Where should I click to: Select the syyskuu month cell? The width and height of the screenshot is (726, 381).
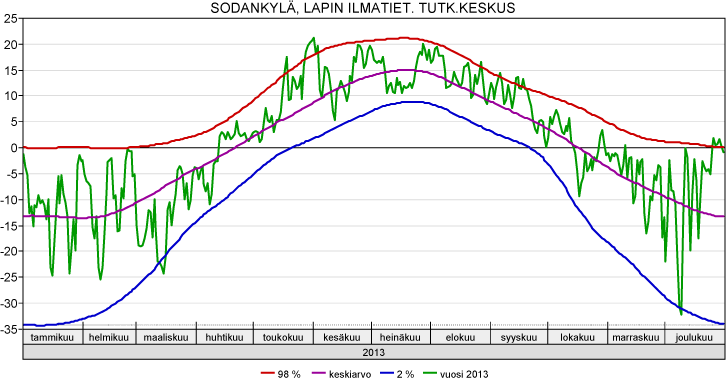(x=519, y=337)
